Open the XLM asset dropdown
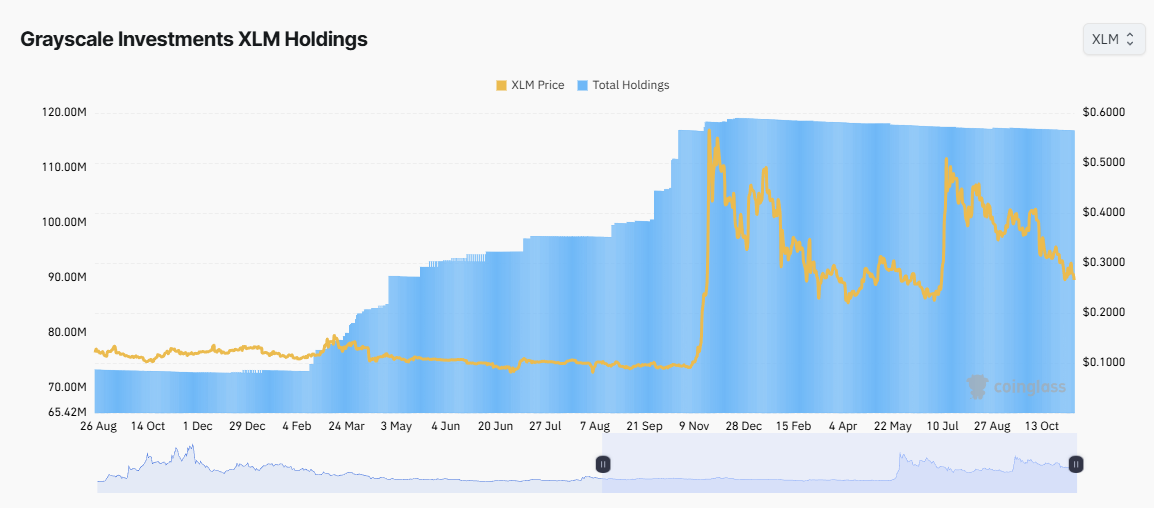 pos(1113,39)
